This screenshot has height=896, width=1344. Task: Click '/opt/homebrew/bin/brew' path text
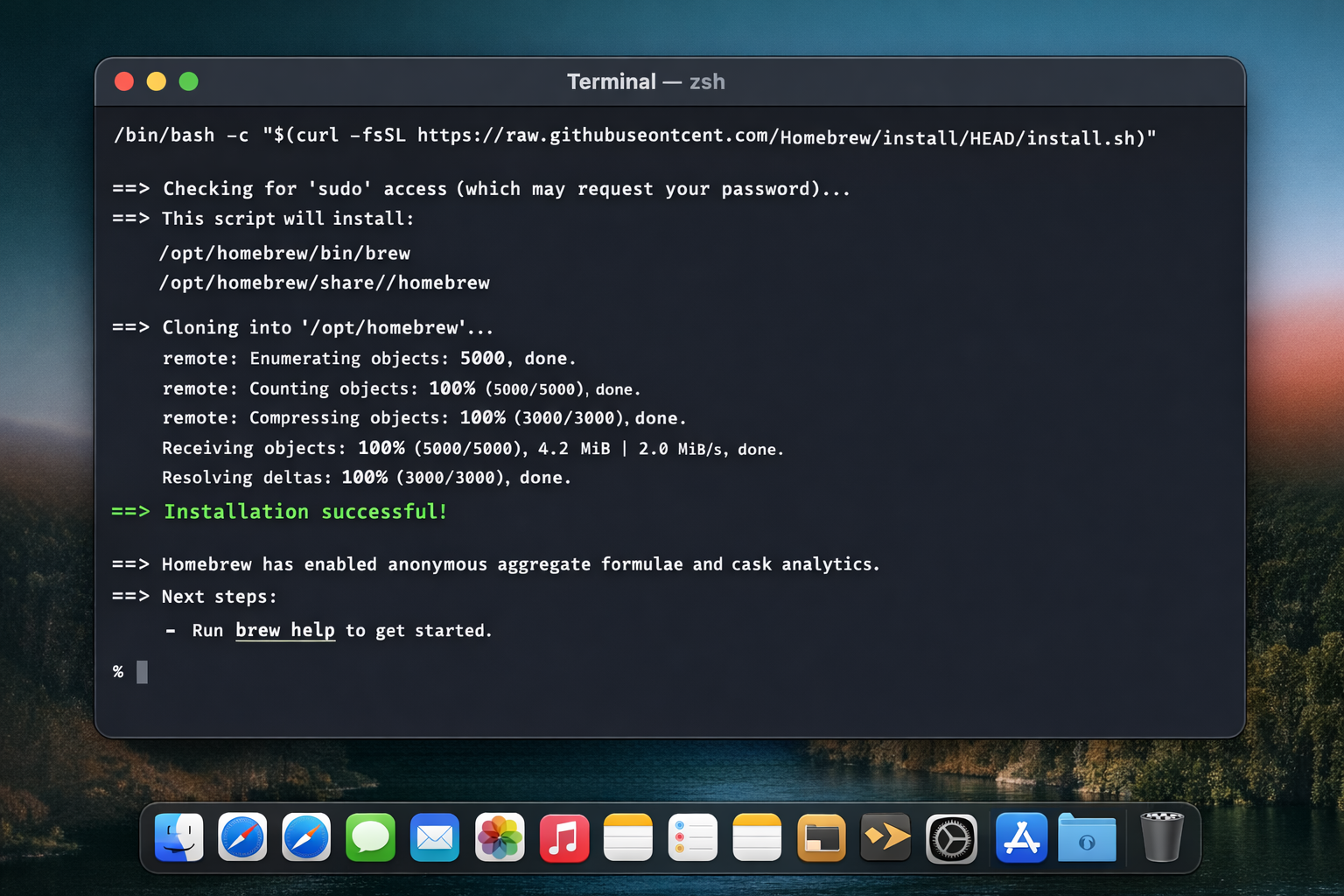pos(284,253)
